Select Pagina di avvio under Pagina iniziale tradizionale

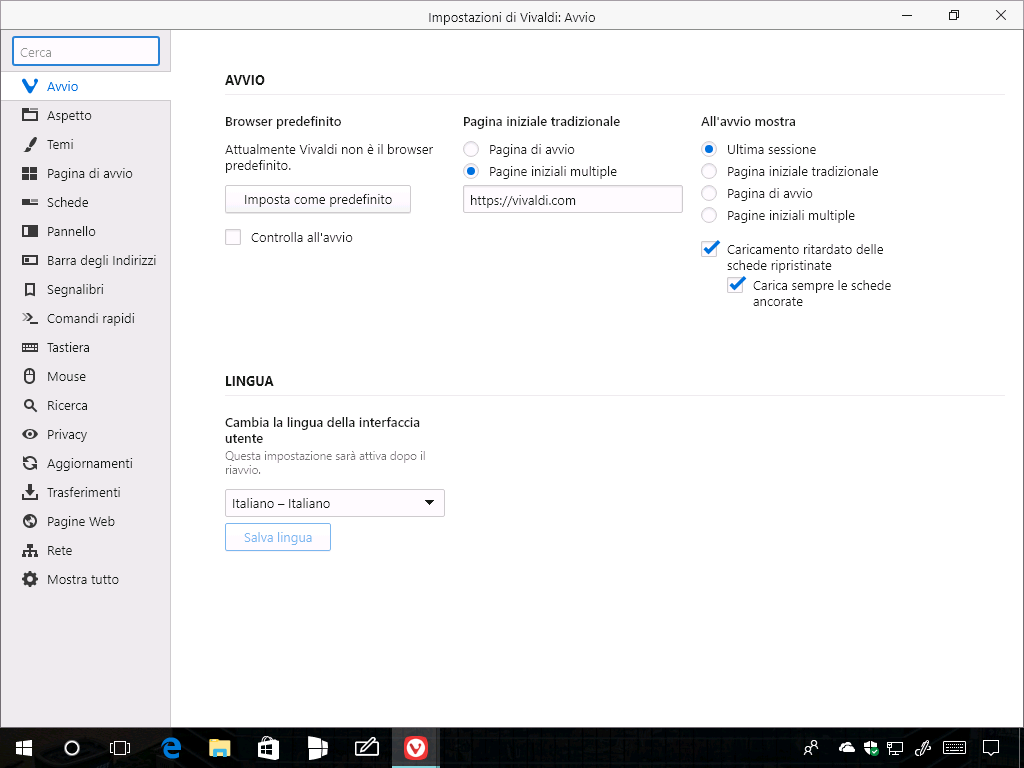(x=471, y=150)
